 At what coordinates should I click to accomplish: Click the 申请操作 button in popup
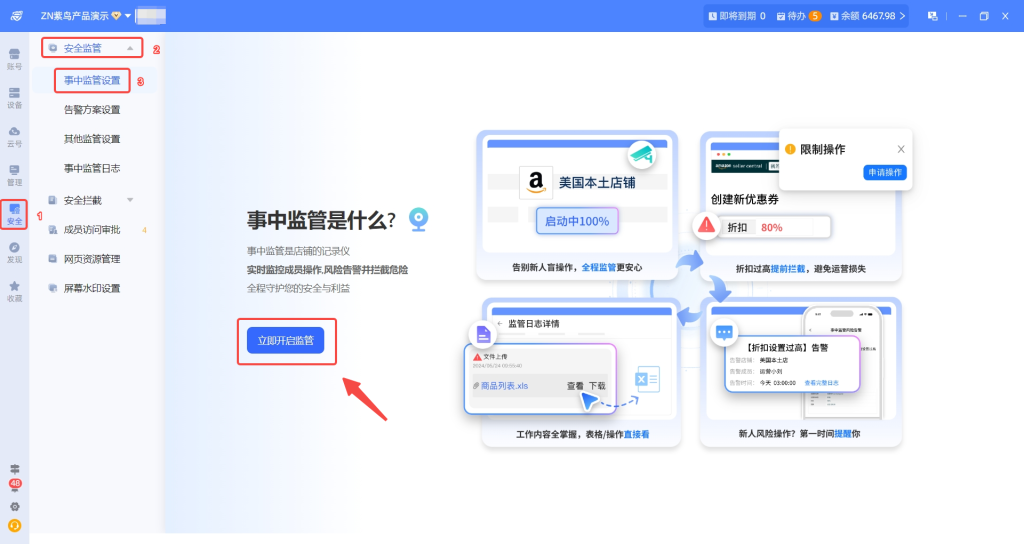(884, 172)
